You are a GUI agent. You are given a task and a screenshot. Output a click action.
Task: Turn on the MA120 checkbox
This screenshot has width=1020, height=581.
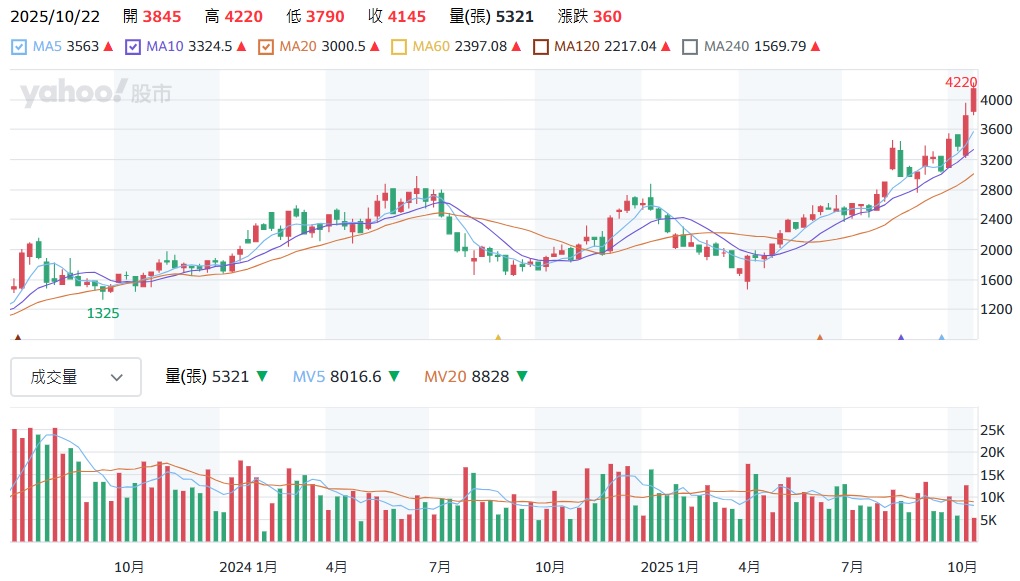pos(541,46)
